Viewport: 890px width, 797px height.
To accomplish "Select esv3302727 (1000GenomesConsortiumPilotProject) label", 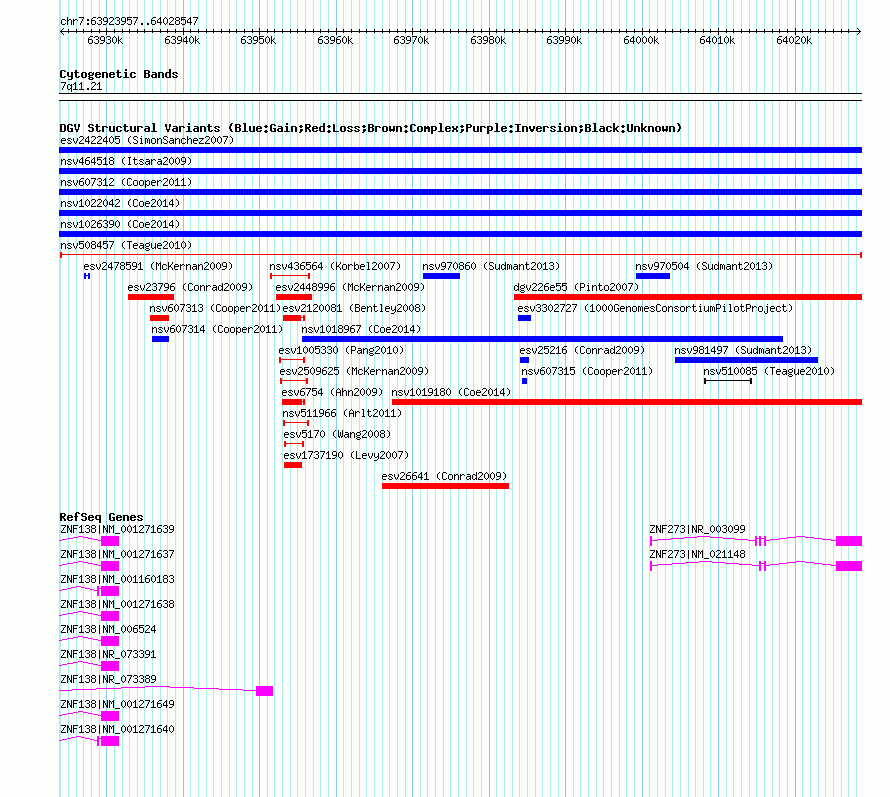I will click(x=655, y=308).
